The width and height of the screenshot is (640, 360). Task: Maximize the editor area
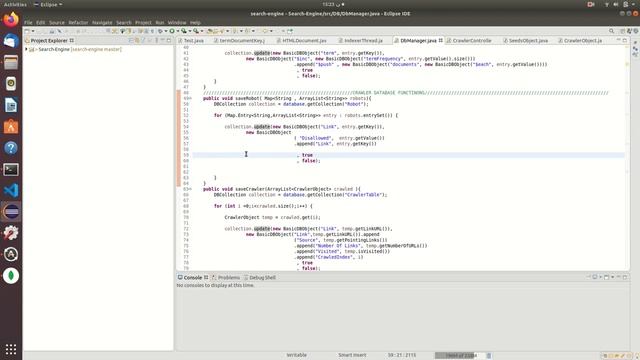click(625, 40)
